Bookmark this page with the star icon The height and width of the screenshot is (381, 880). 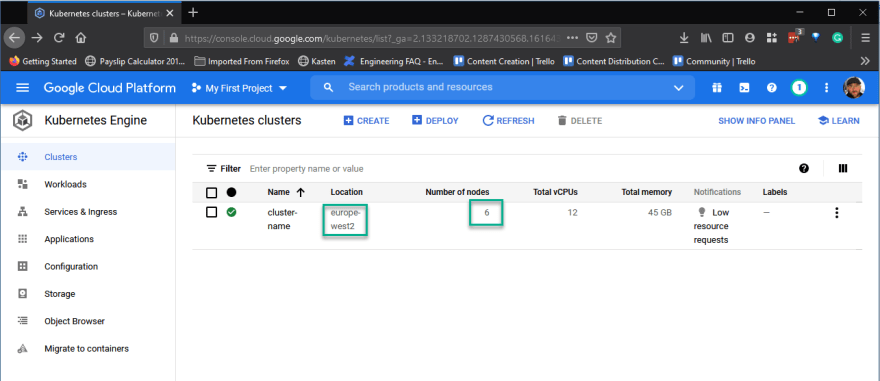(x=611, y=38)
